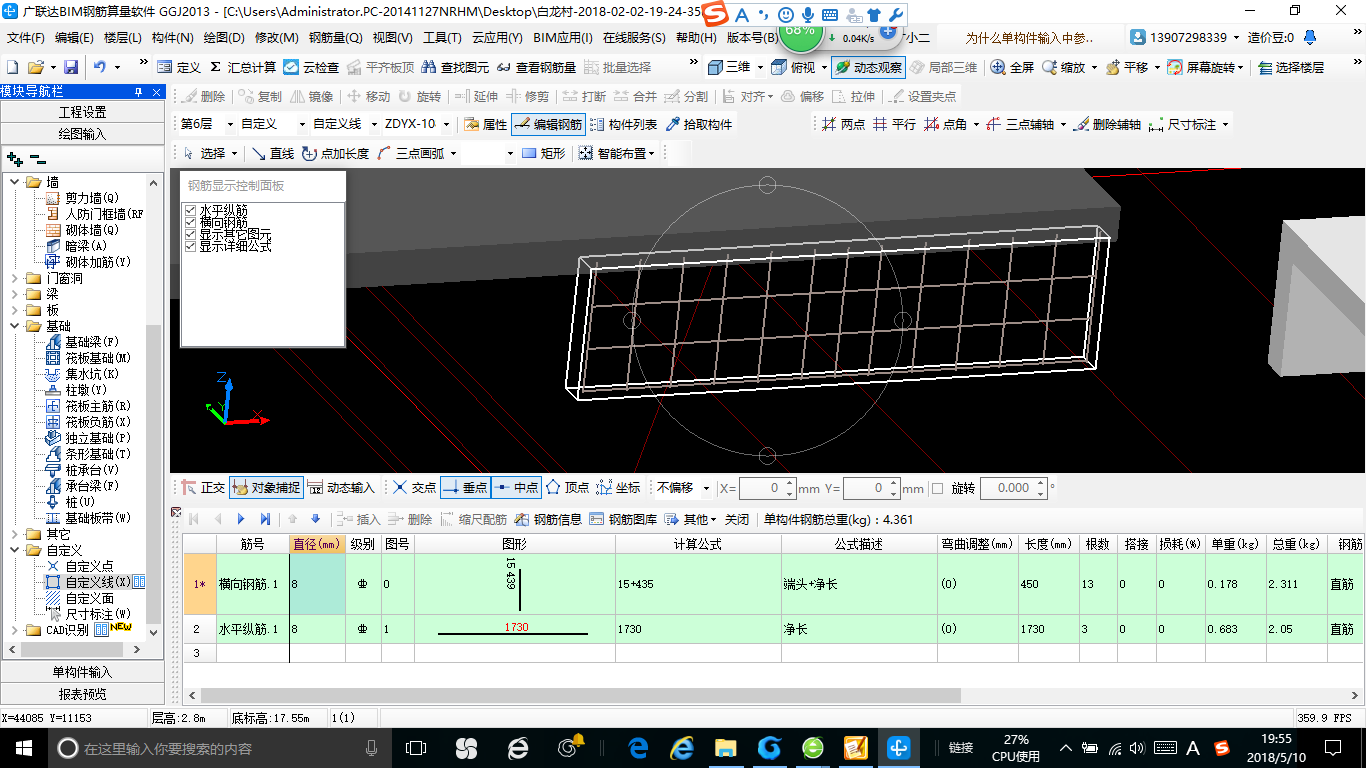Screen dimensions: 1366x768
Task: Select 直线 line drawing tool
Action: pos(273,153)
